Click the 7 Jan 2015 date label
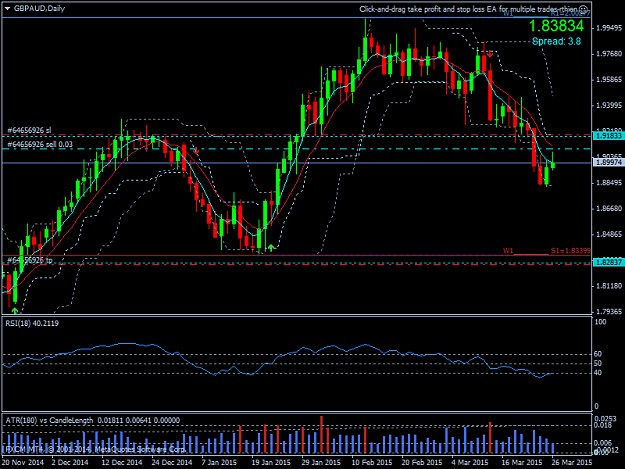The image size is (625, 469). coord(219,462)
